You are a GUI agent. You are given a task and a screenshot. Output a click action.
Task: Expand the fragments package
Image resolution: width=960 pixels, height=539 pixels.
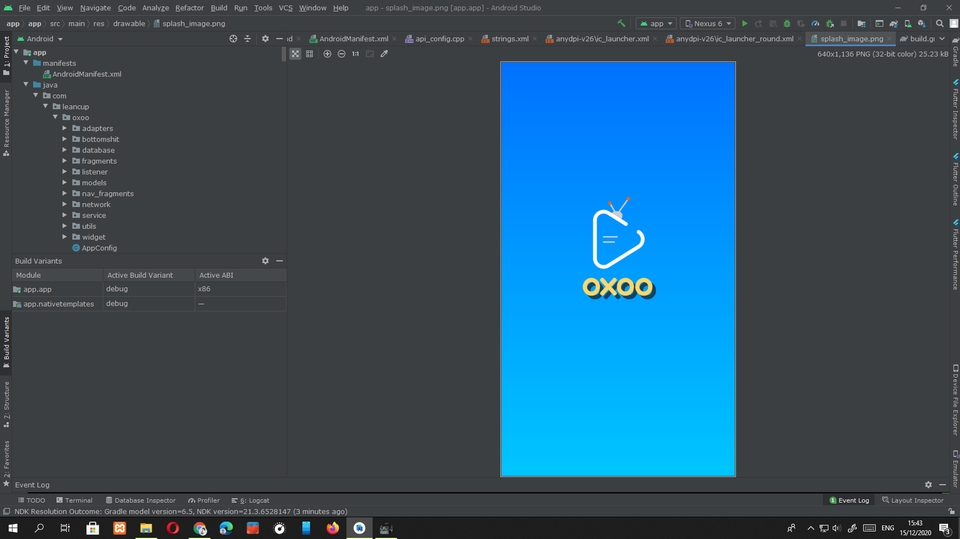tap(65, 161)
